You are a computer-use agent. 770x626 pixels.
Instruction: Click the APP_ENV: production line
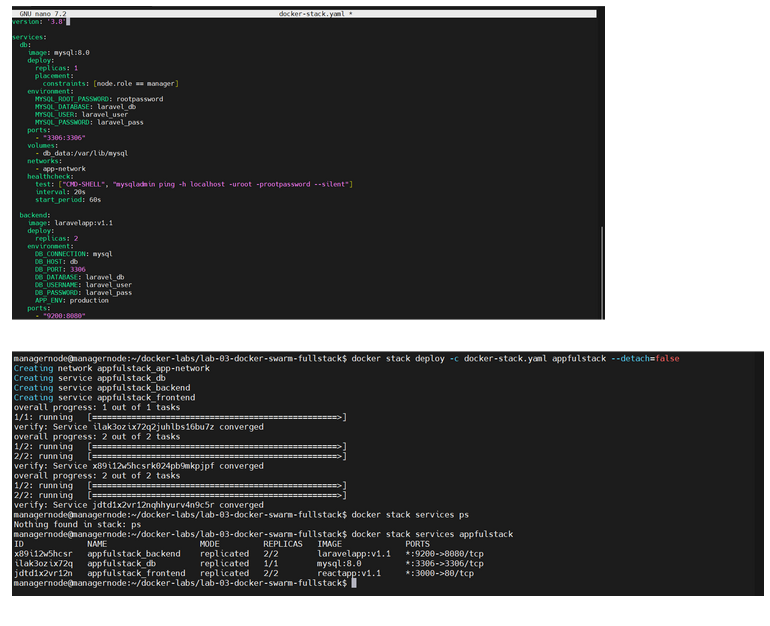click(x=71, y=300)
